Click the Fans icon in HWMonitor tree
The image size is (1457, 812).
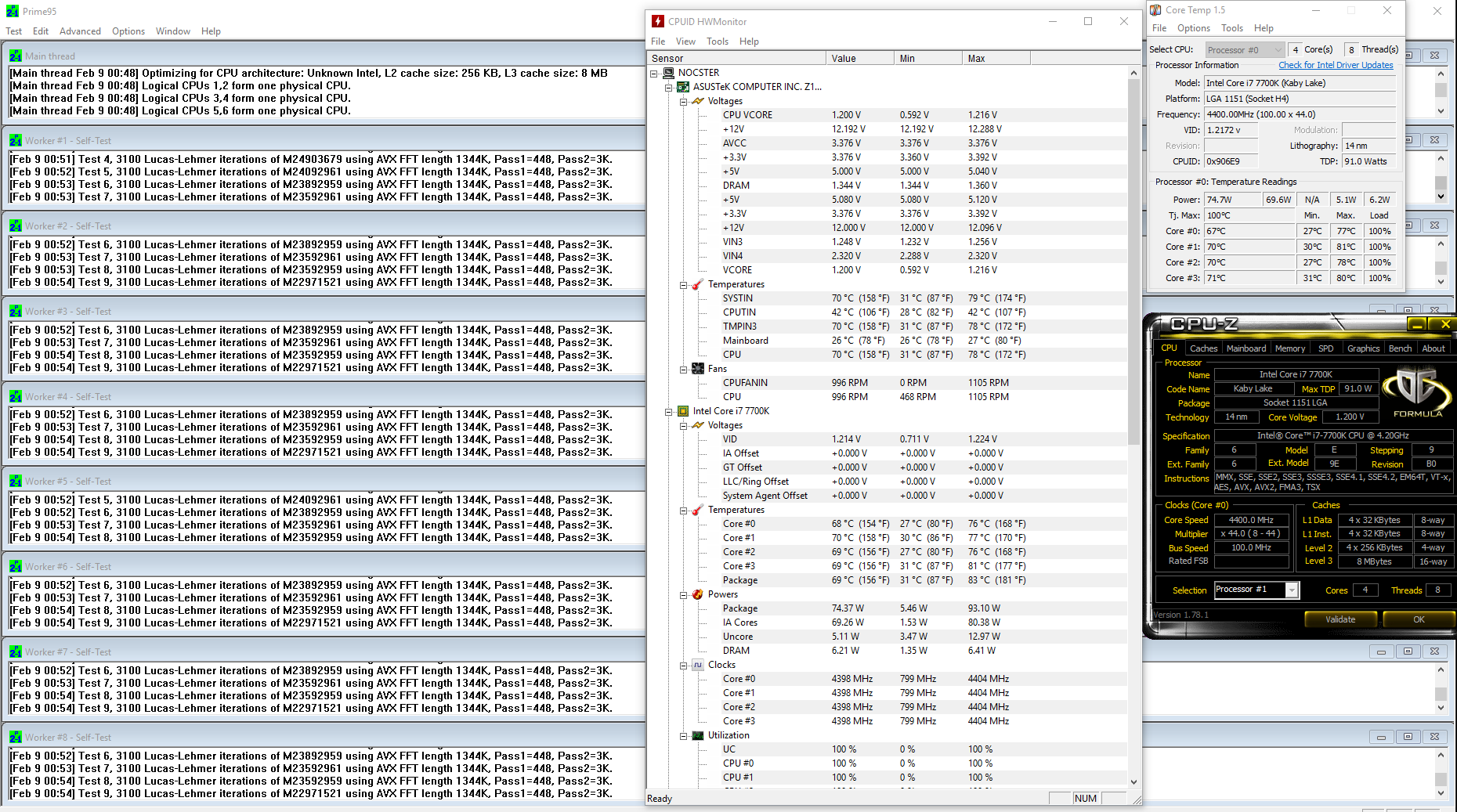coord(698,369)
